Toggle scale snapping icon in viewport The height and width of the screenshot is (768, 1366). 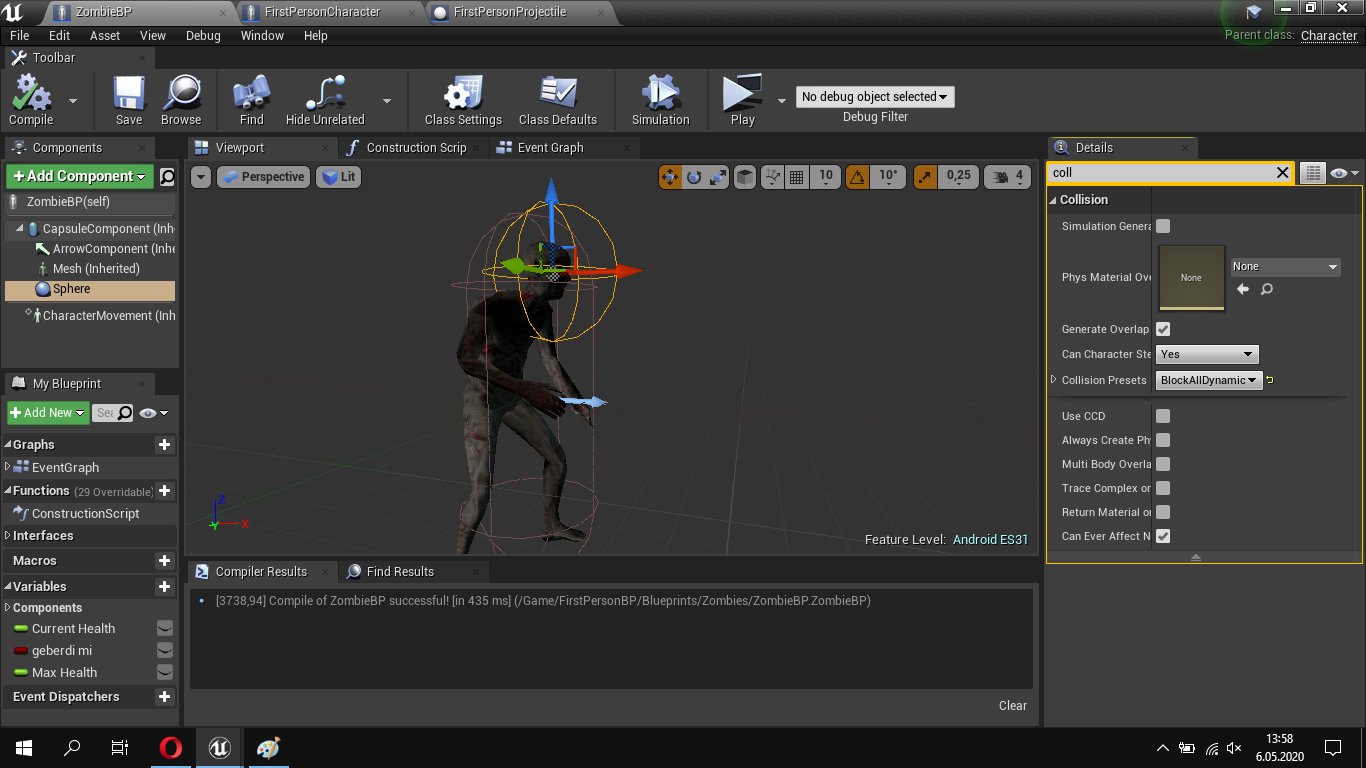click(925, 177)
